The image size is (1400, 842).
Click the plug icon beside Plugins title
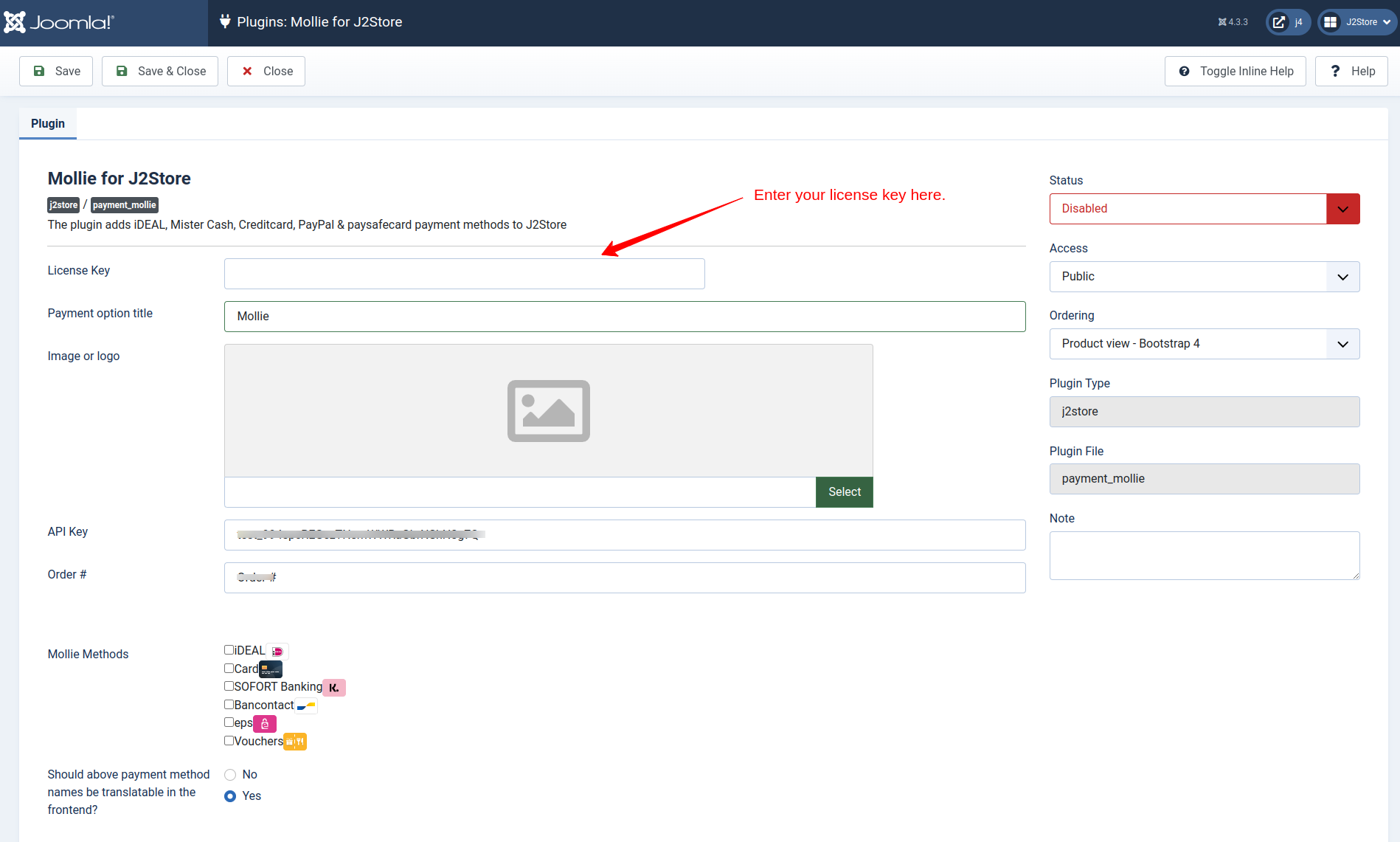click(x=225, y=21)
